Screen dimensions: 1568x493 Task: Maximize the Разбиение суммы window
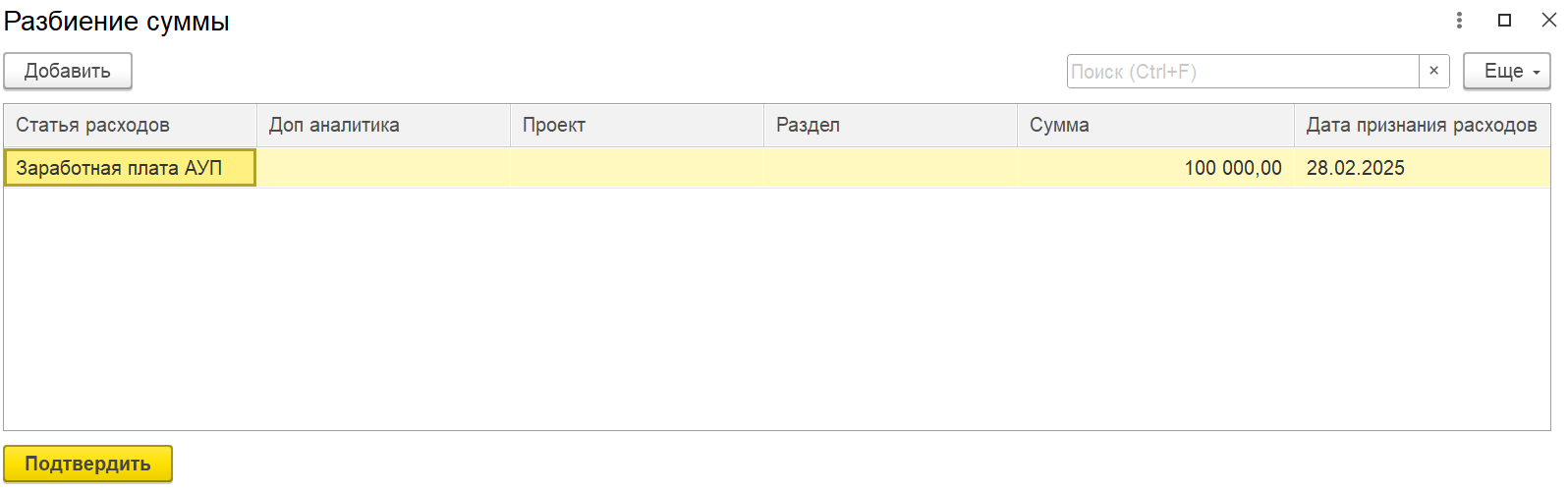tap(1504, 20)
